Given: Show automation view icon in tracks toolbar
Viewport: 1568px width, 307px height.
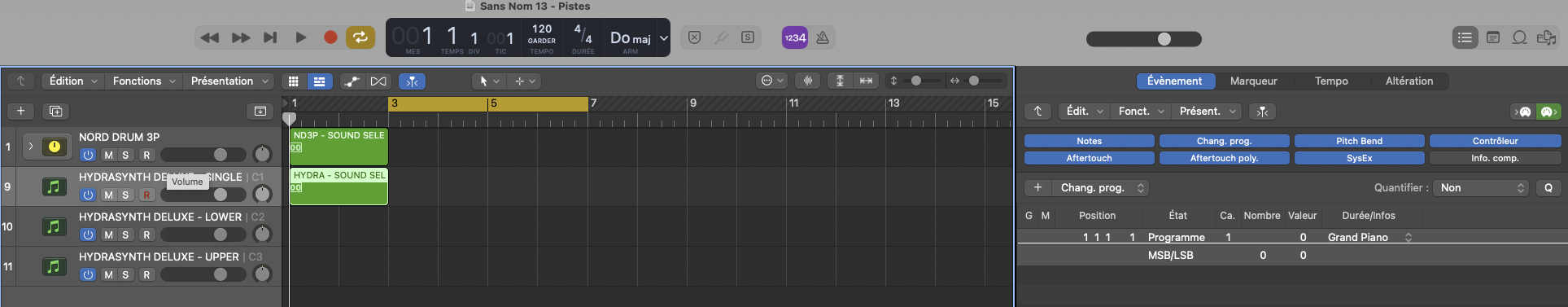Looking at the screenshot, I should [352, 81].
